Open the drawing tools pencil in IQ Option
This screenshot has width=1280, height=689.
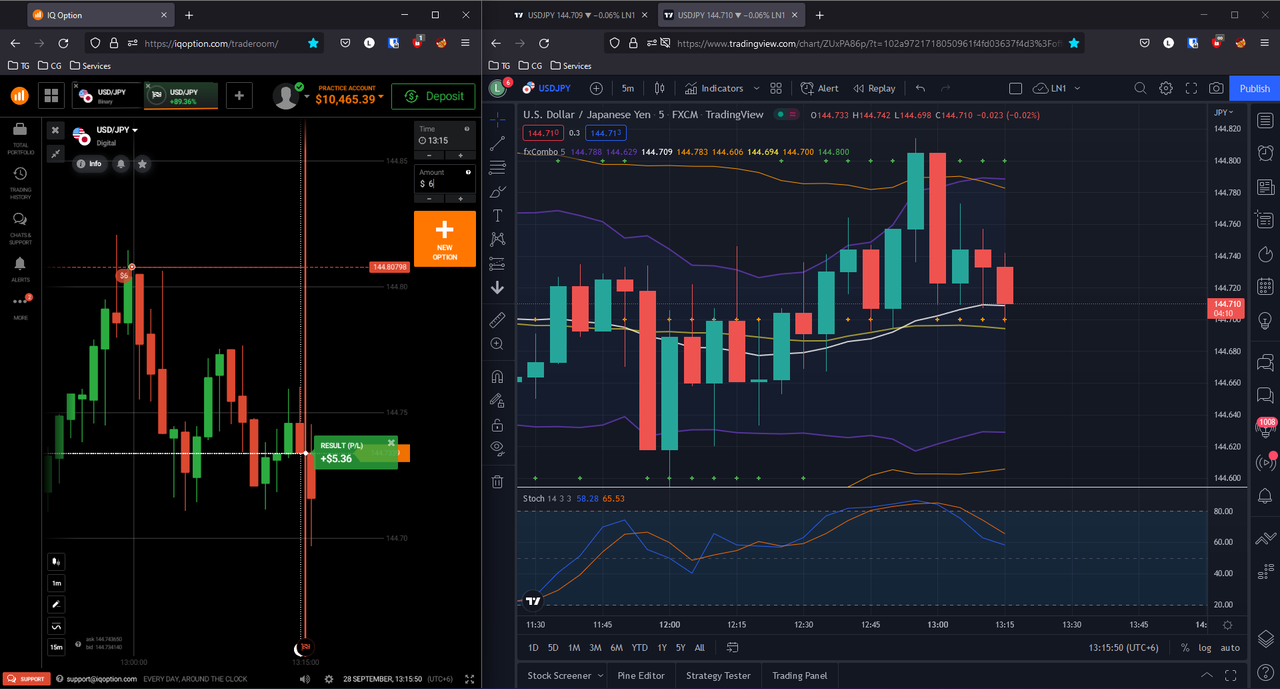pyautogui.click(x=57, y=605)
